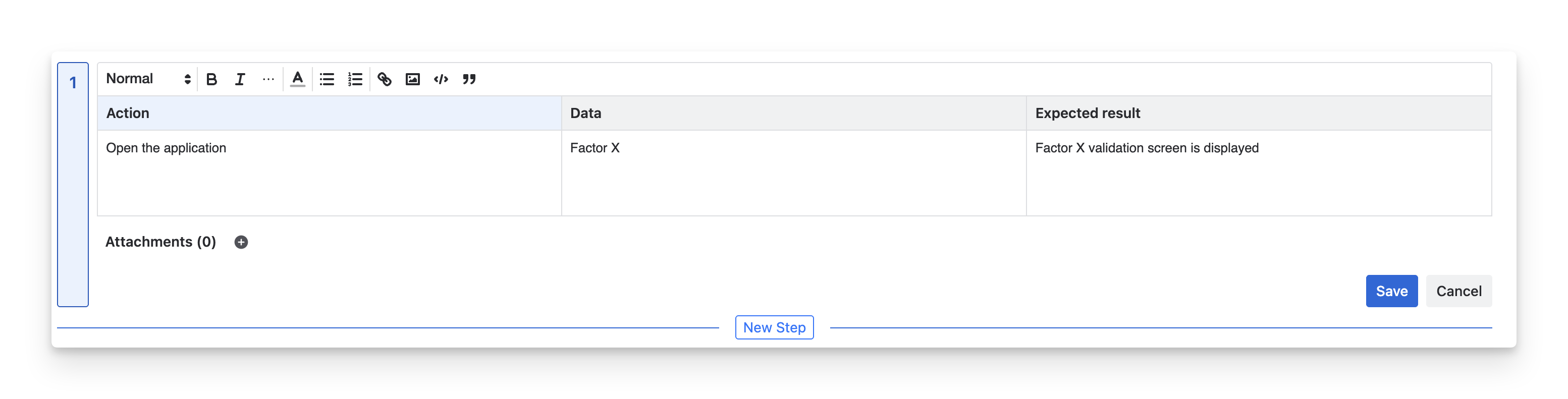Viewport: 1568px width, 399px height.
Task: Add a New Step
Action: pos(774,327)
